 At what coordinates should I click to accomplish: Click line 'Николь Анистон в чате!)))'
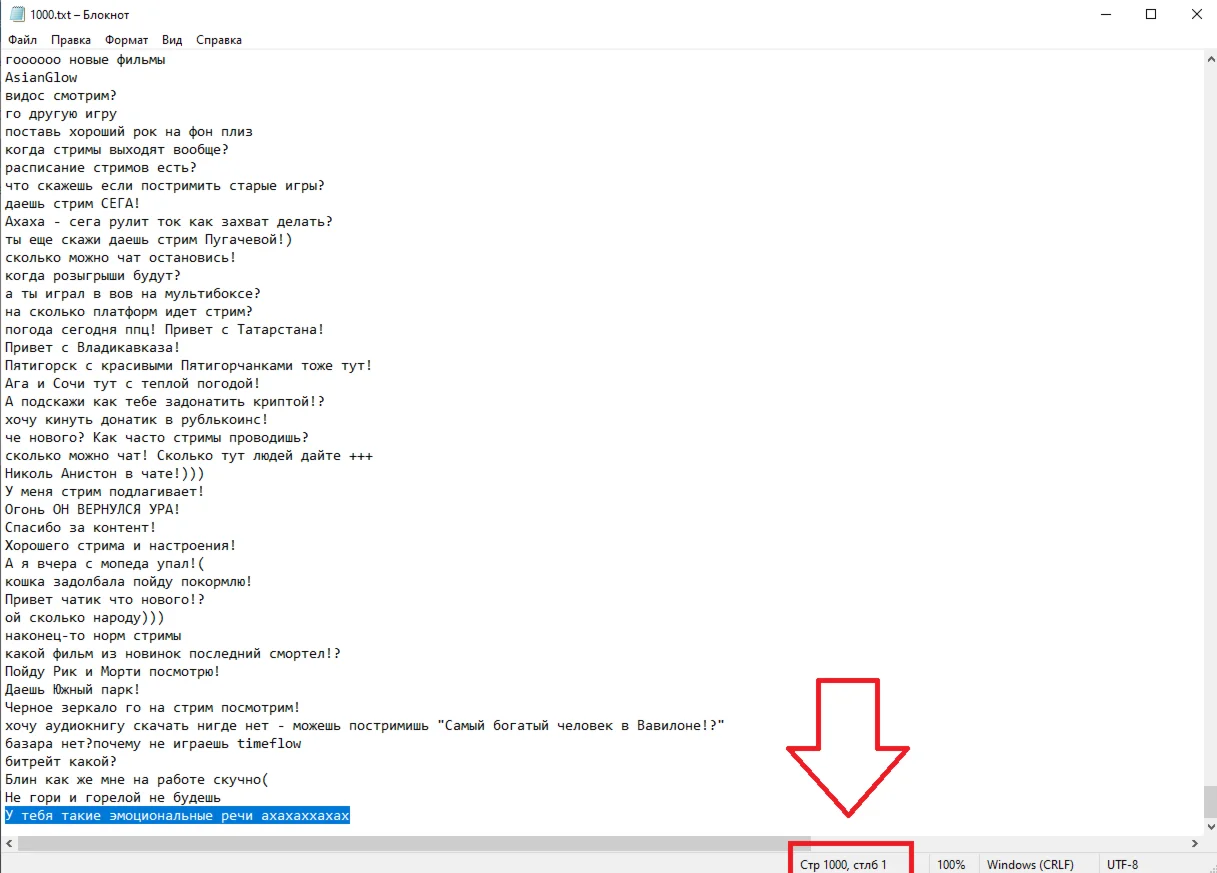coord(105,473)
